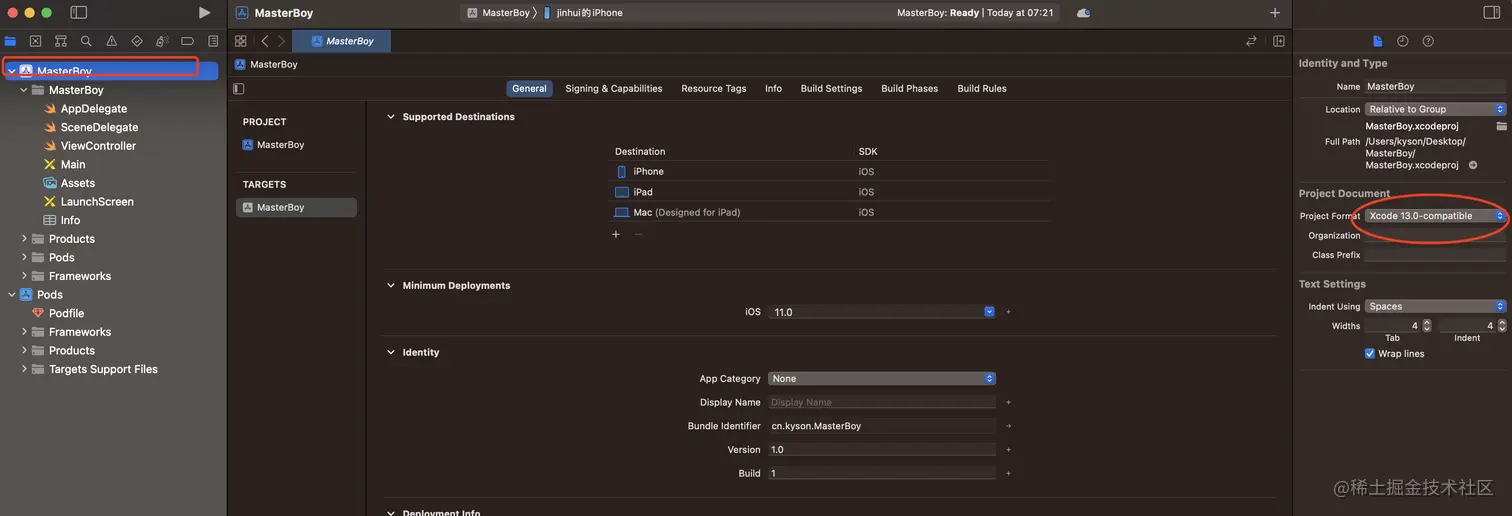Image resolution: width=1512 pixels, height=516 pixels.
Task: Click the Organization field
Action: click(1435, 236)
